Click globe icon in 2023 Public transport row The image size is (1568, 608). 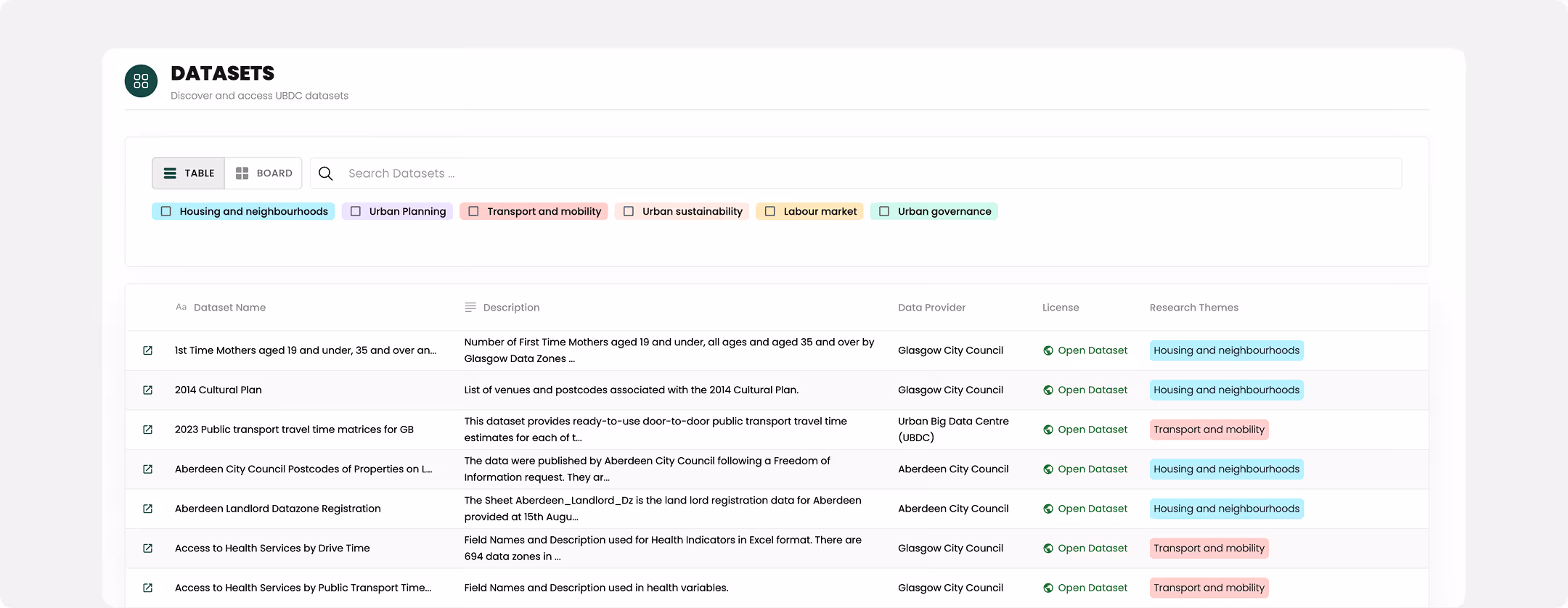[1048, 430]
